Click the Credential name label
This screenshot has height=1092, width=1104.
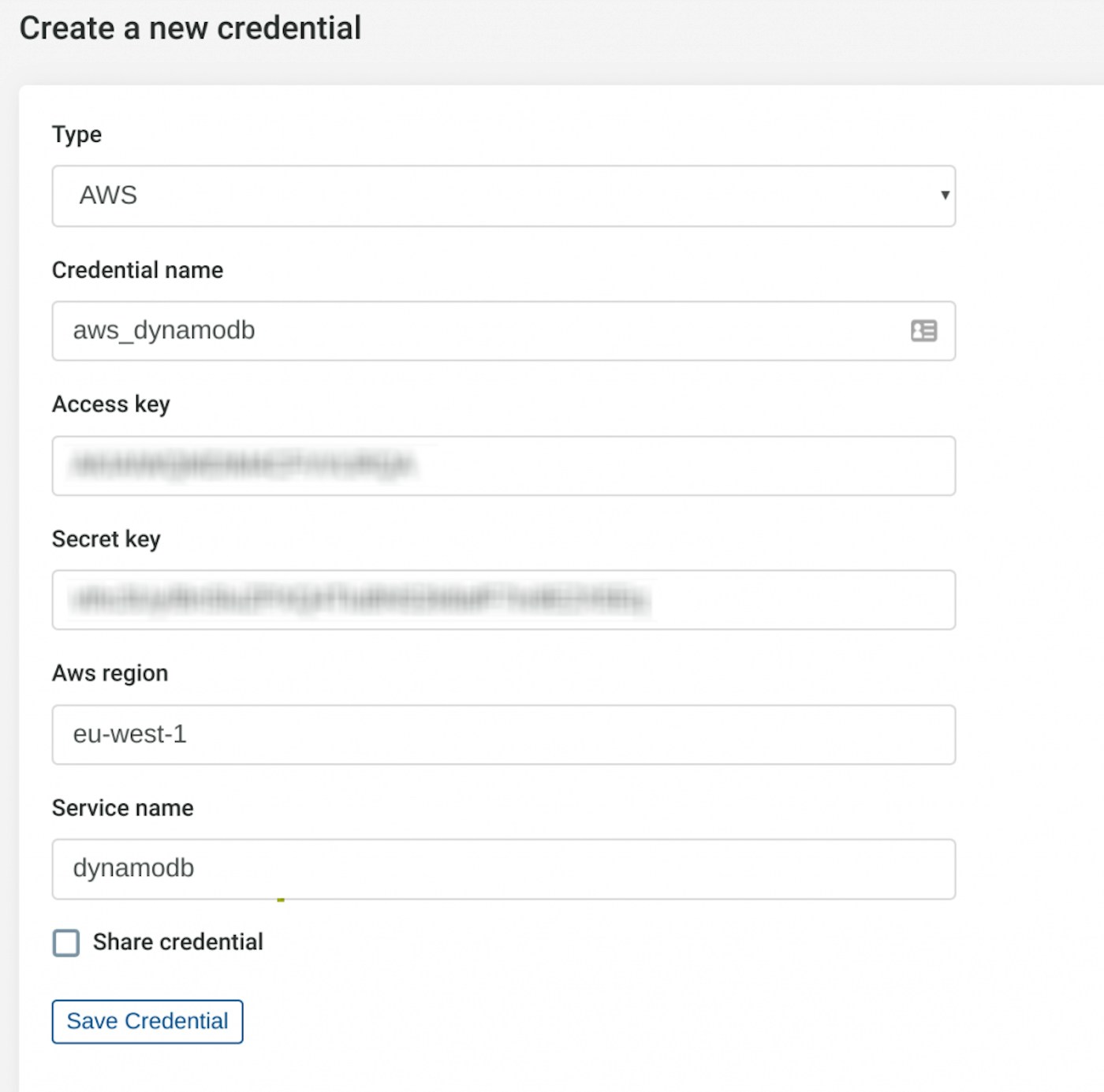point(137,270)
